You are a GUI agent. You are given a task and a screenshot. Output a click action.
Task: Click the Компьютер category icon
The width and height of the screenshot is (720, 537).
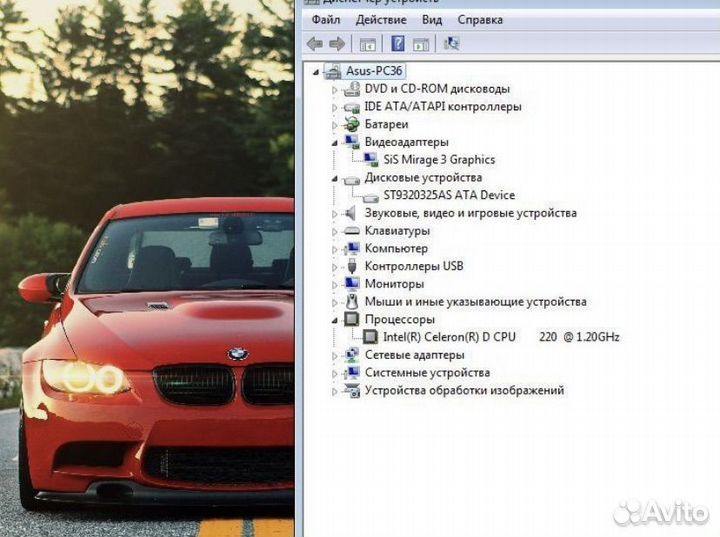[x=352, y=249]
